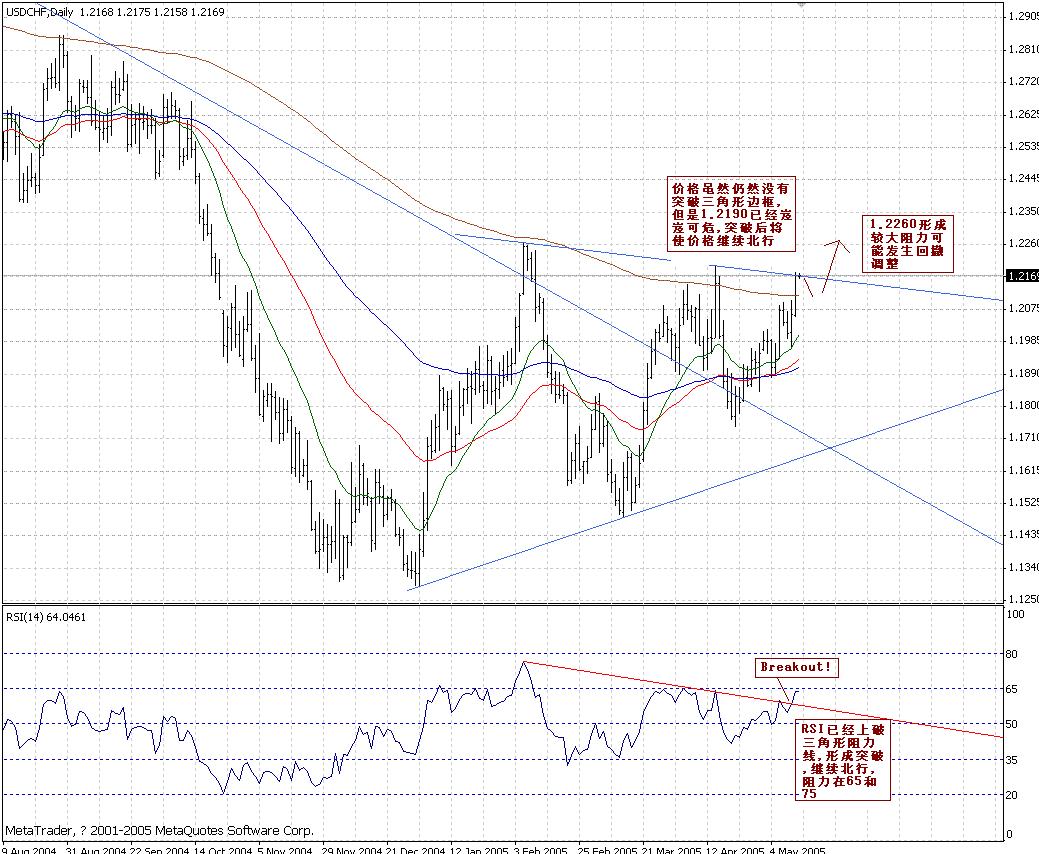Click the 1.1985 price axis label
The image size is (1039, 854).
tap(1023, 341)
